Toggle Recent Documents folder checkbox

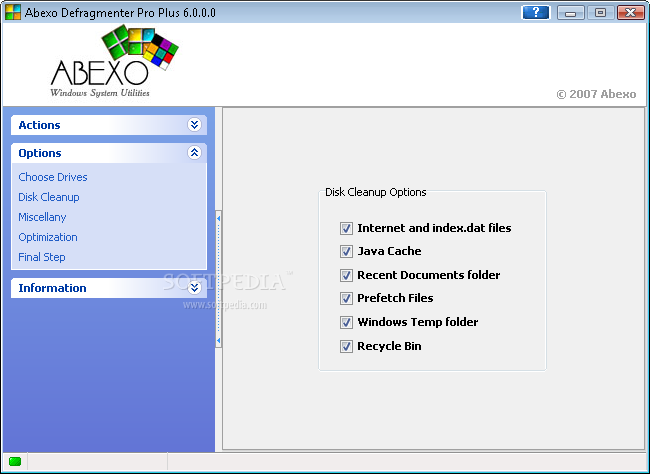[346, 275]
